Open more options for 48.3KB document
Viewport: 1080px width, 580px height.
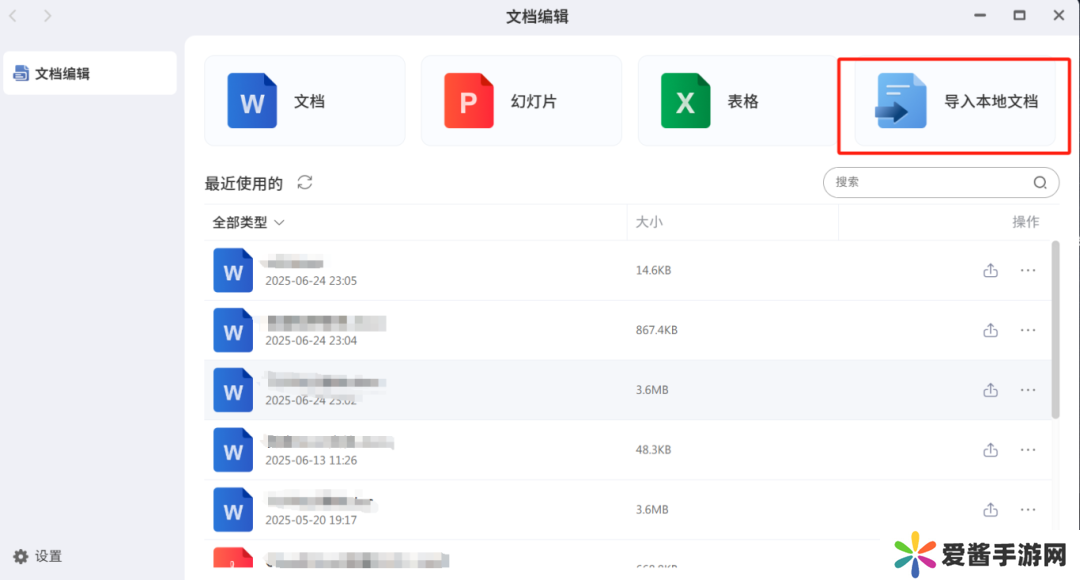(x=1028, y=450)
